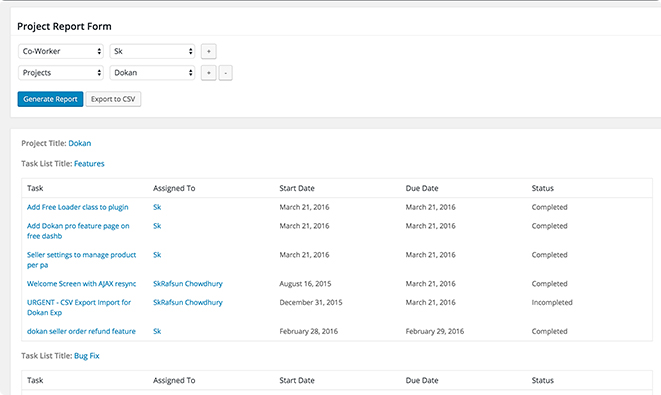
Task: Add a filter row from the Projects row plus button
Action: pos(209,73)
